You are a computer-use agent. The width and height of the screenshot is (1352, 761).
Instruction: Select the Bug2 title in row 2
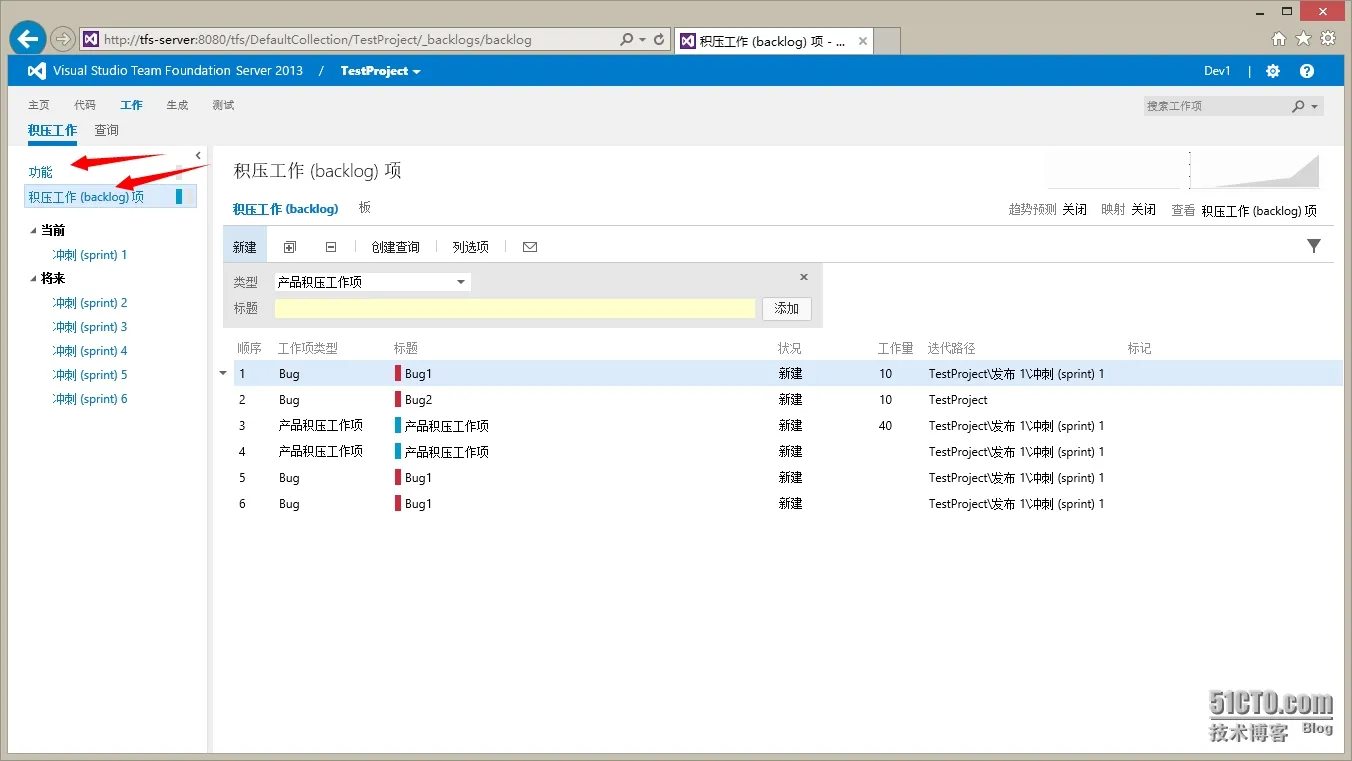click(x=419, y=400)
